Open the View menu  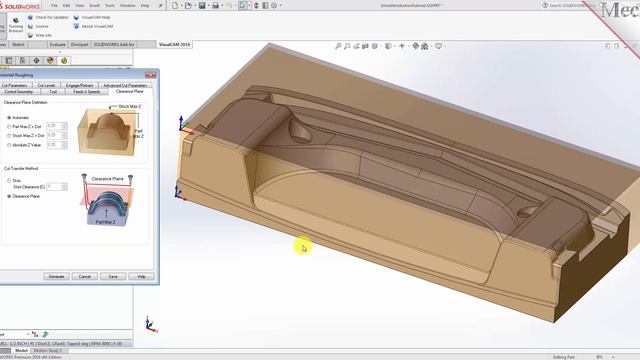tap(80, 6)
